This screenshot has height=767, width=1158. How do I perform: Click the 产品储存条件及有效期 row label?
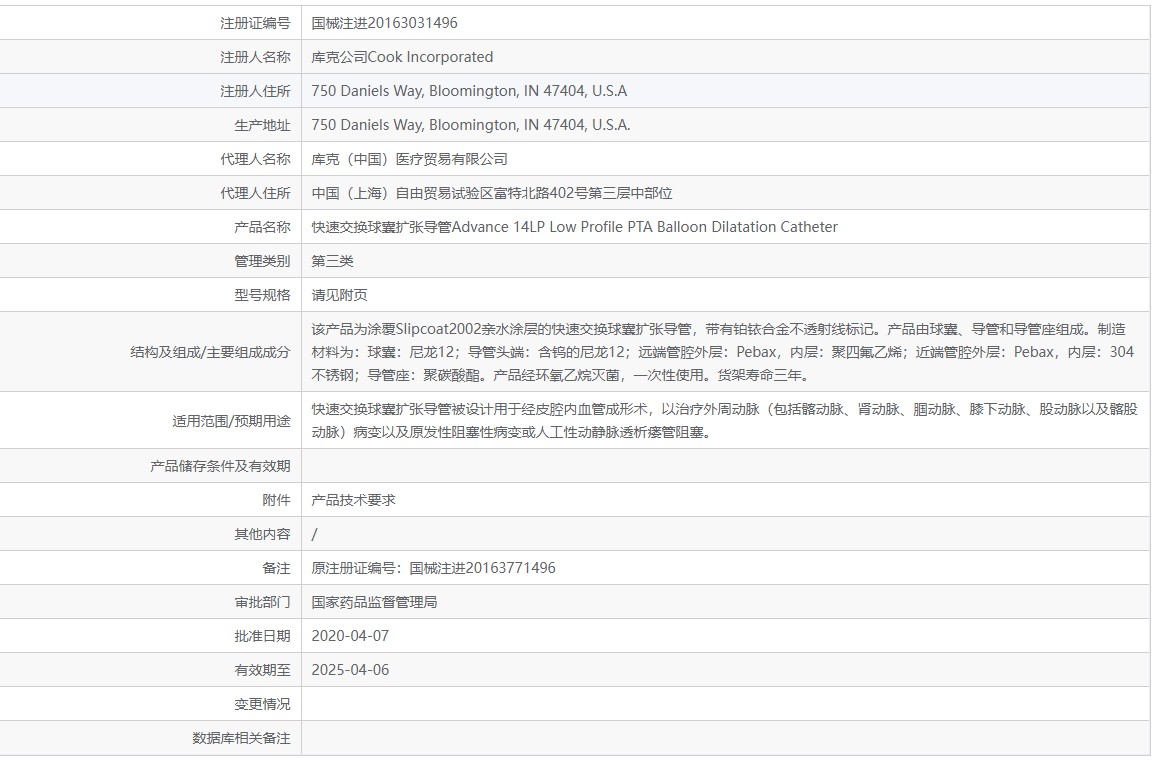click(220, 466)
